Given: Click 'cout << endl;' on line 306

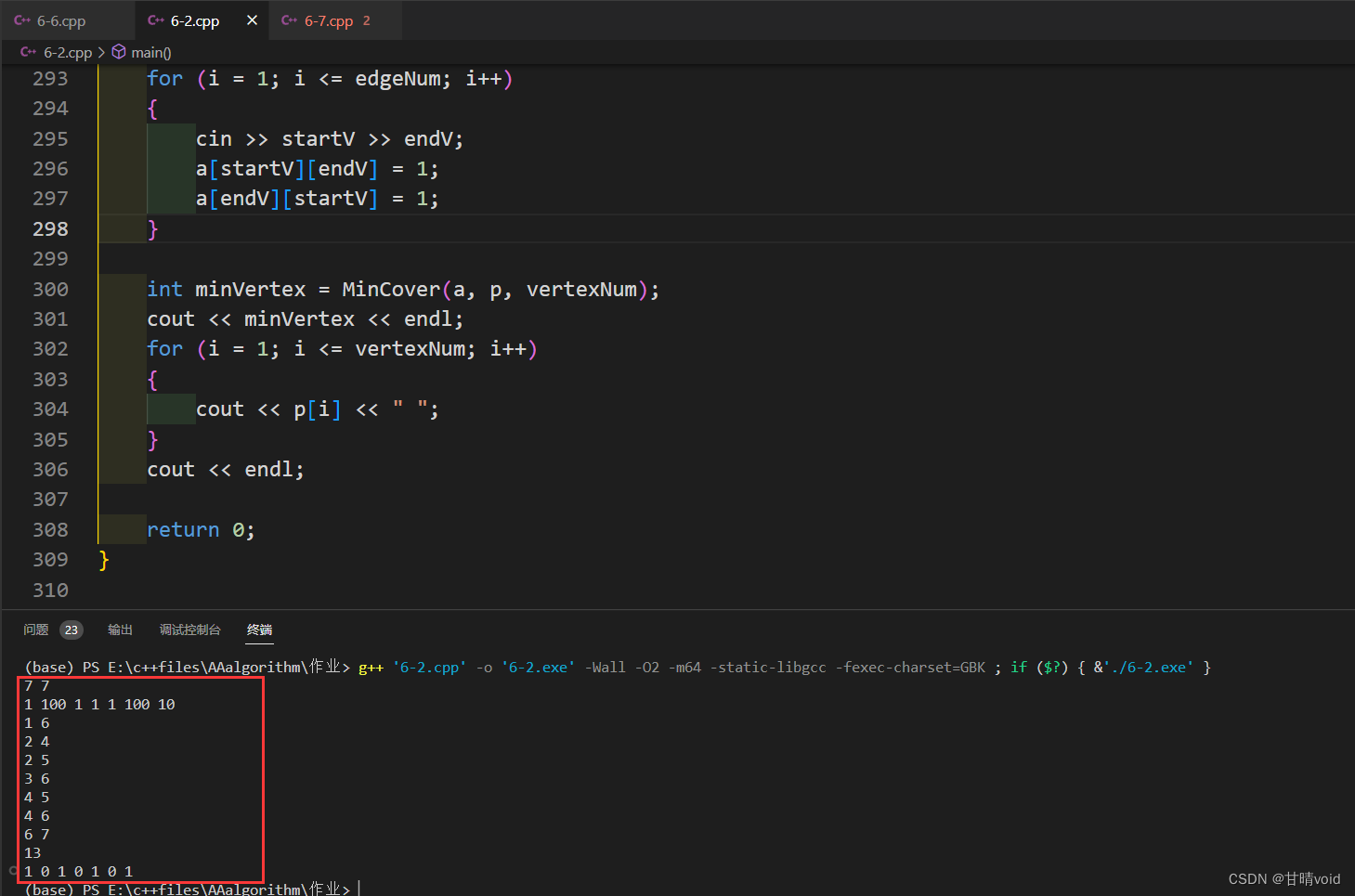Looking at the screenshot, I should click(226, 470).
